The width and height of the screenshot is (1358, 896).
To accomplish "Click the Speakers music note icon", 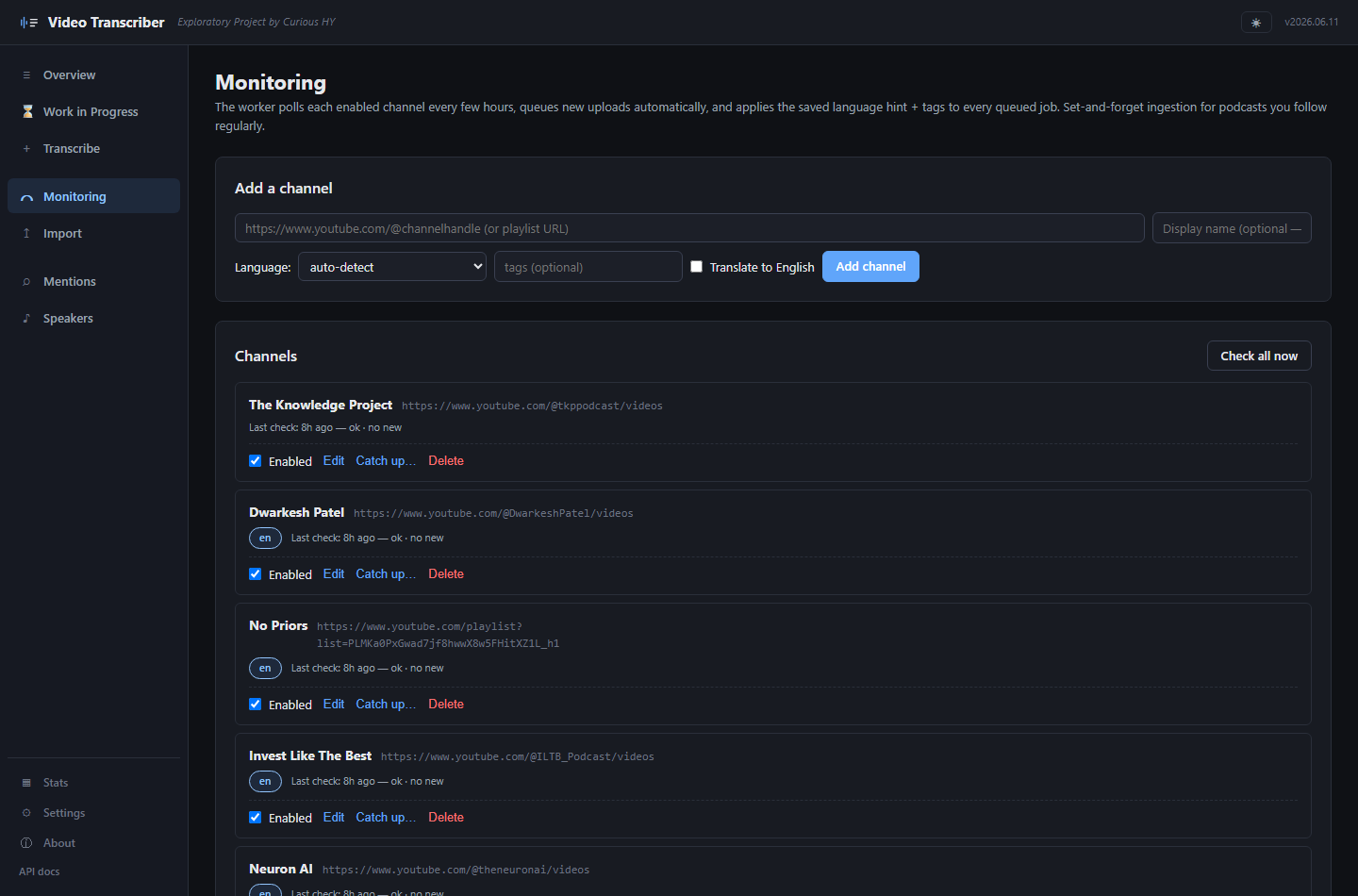I will (x=26, y=319).
